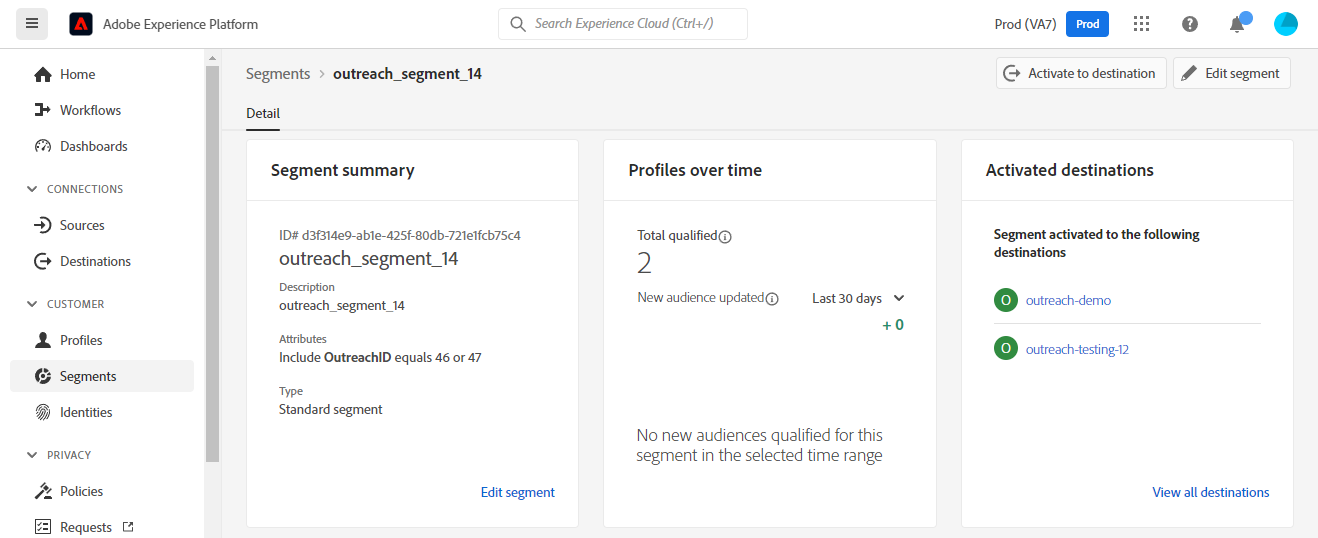Open the hamburger navigation menu

(x=32, y=24)
